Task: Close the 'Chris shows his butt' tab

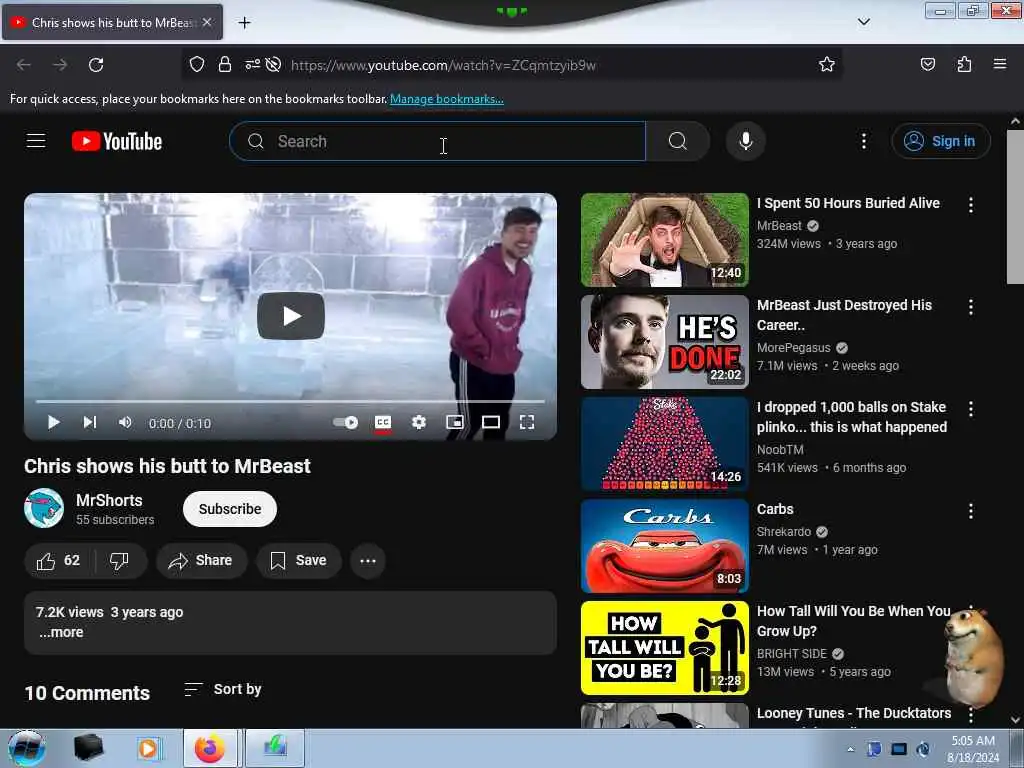Action: [207, 22]
